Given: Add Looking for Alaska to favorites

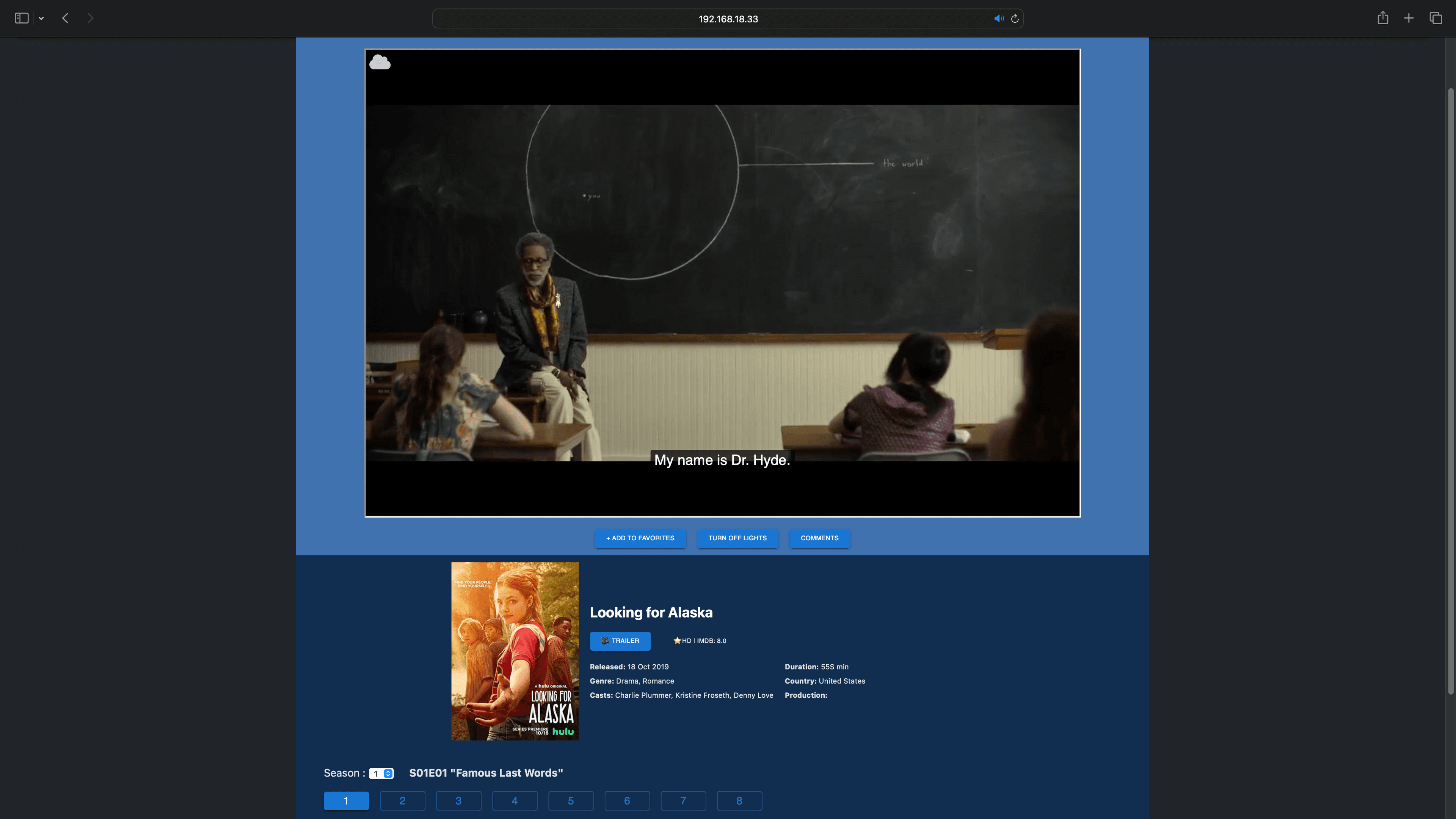Looking at the screenshot, I should coord(640,538).
